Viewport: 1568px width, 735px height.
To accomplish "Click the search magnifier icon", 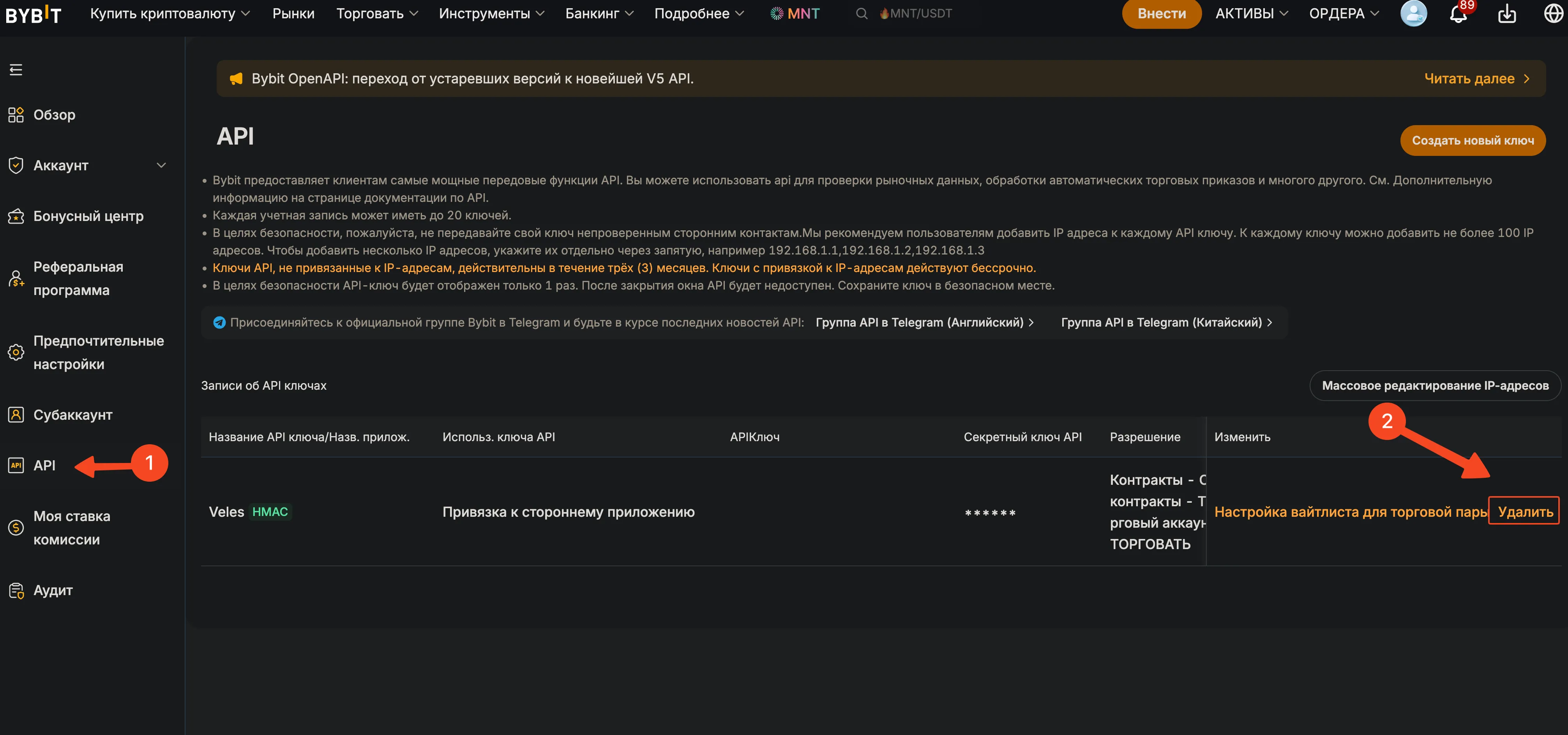I will click(x=861, y=13).
